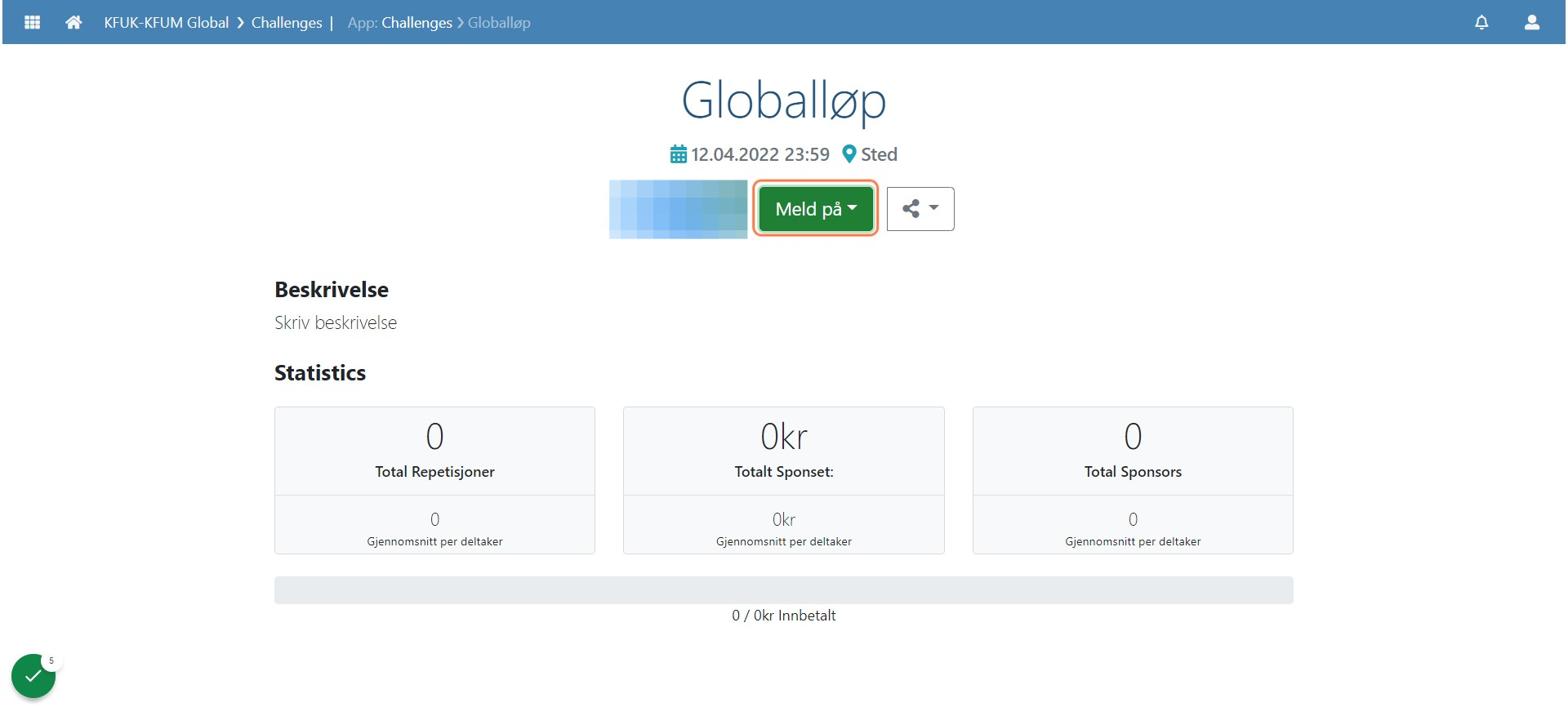Click the calendar icon beside the date

(x=678, y=154)
